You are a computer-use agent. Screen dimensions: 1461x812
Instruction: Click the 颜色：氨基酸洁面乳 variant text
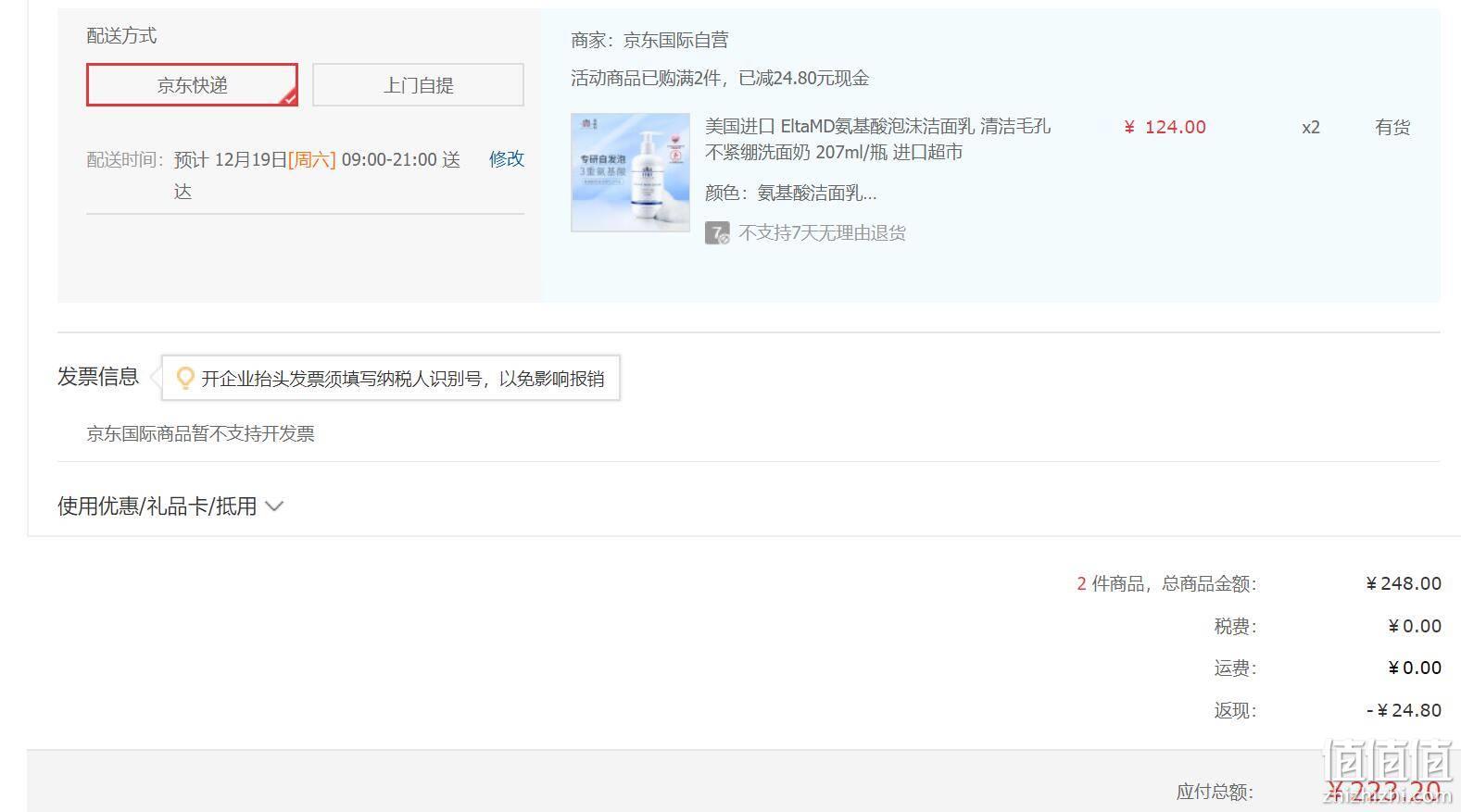pos(790,193)
